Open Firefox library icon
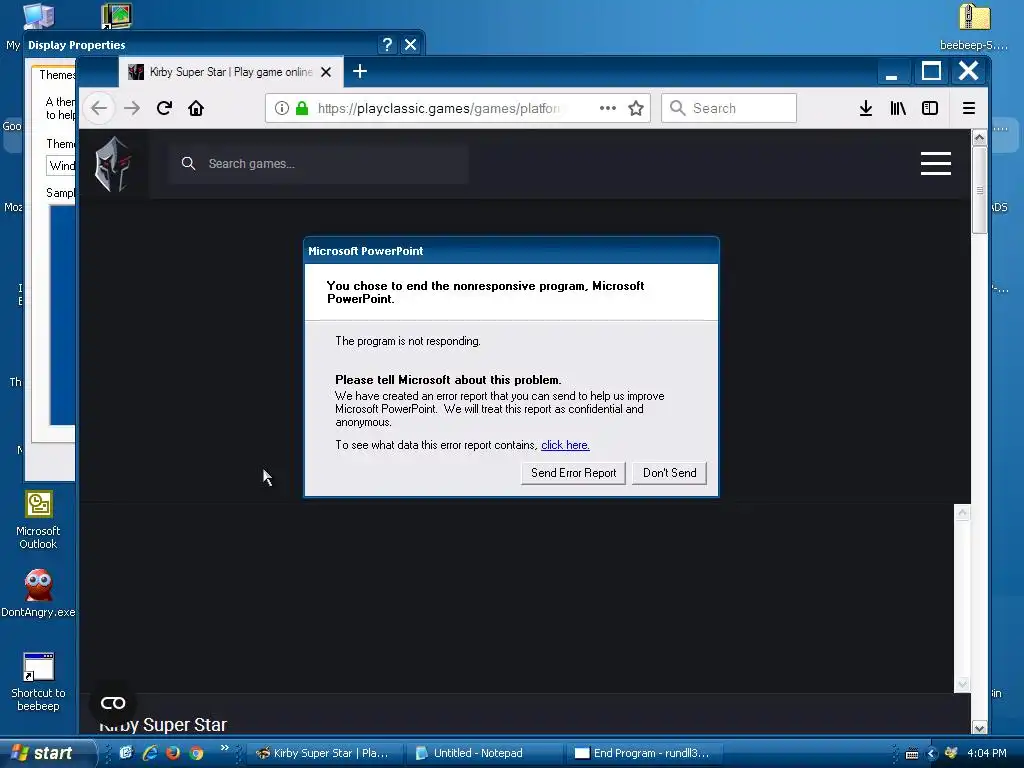The width and height of the screenshot is (1024, 768). coord(898,108)
